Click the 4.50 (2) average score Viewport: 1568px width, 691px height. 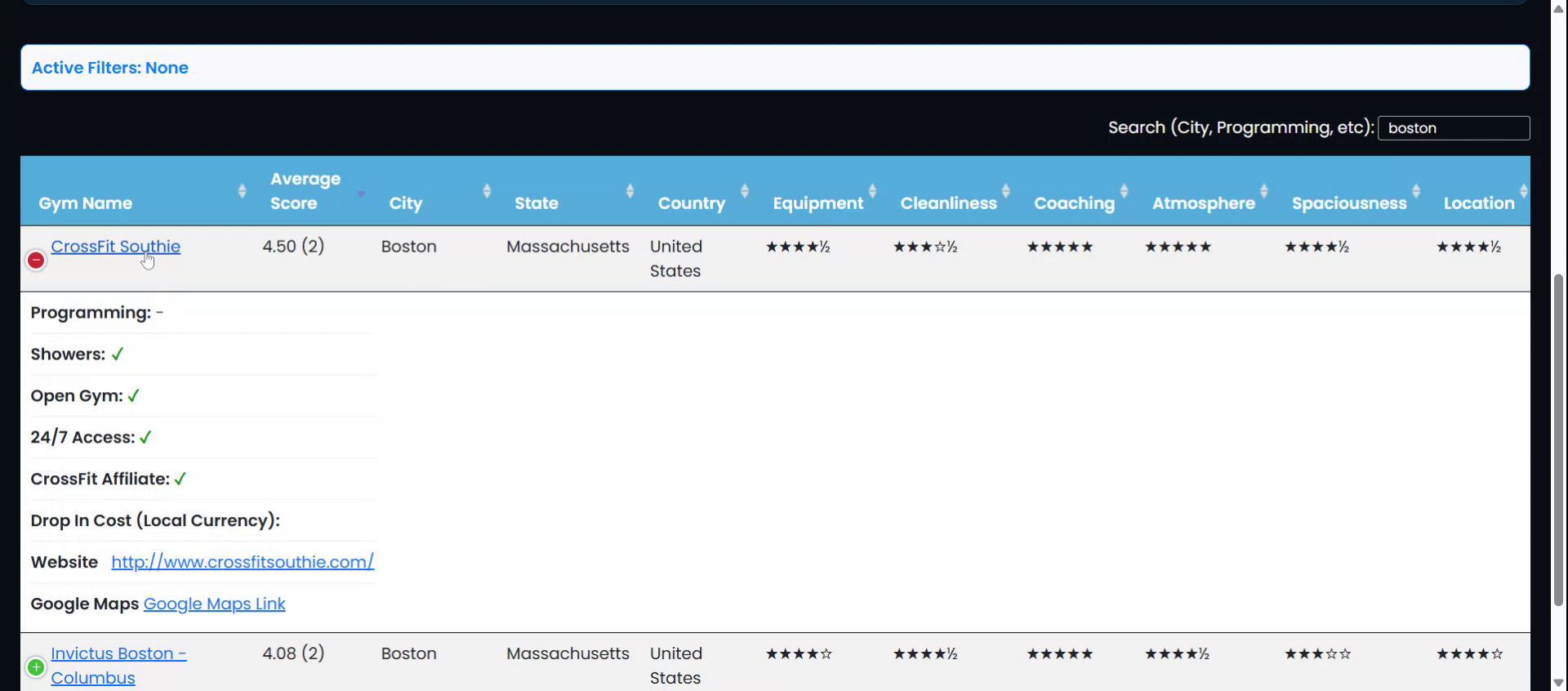click(x=293, y=247)
